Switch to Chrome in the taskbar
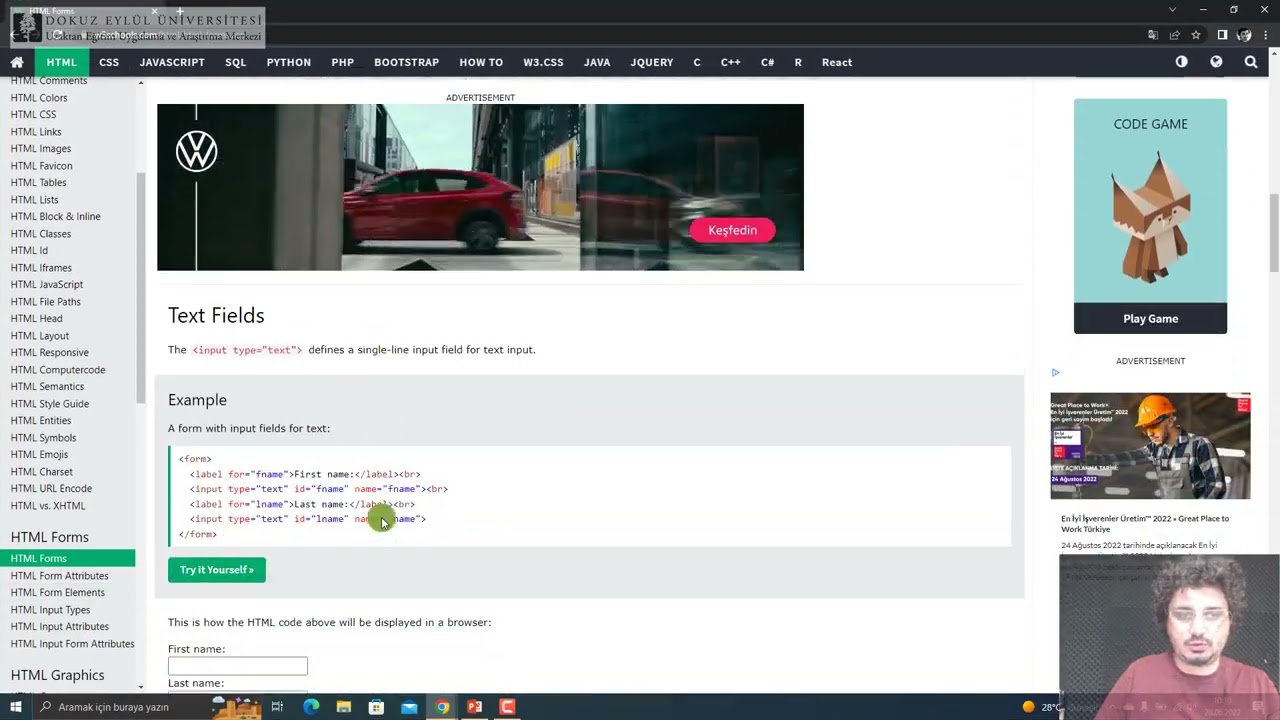Image resolution: width=1280 pixels, height=720 pixels. [x=442, y=707]
